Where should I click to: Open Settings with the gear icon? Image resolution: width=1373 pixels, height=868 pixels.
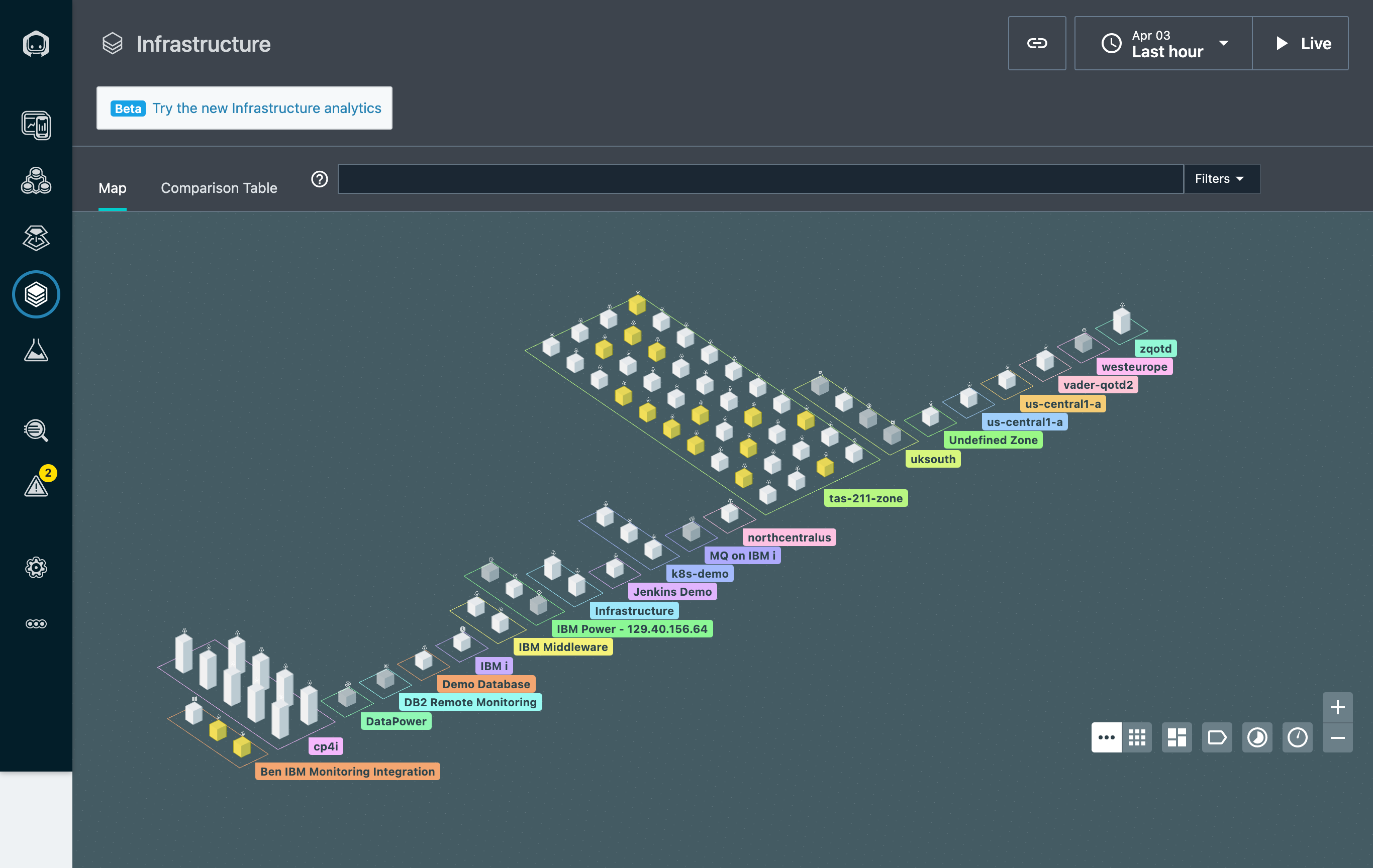[x=36, y=567]
